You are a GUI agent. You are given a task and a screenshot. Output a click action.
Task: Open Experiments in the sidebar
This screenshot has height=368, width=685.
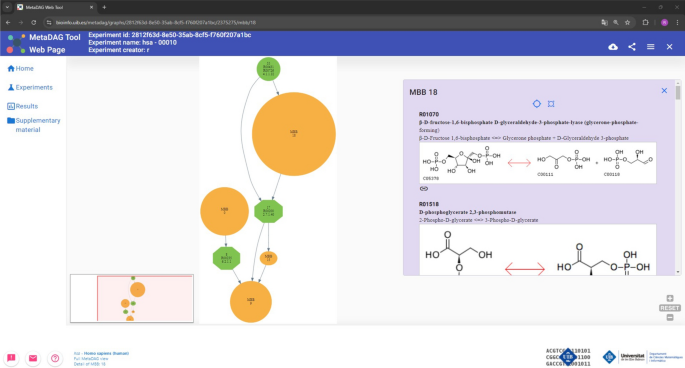click(x=30, y=87)
